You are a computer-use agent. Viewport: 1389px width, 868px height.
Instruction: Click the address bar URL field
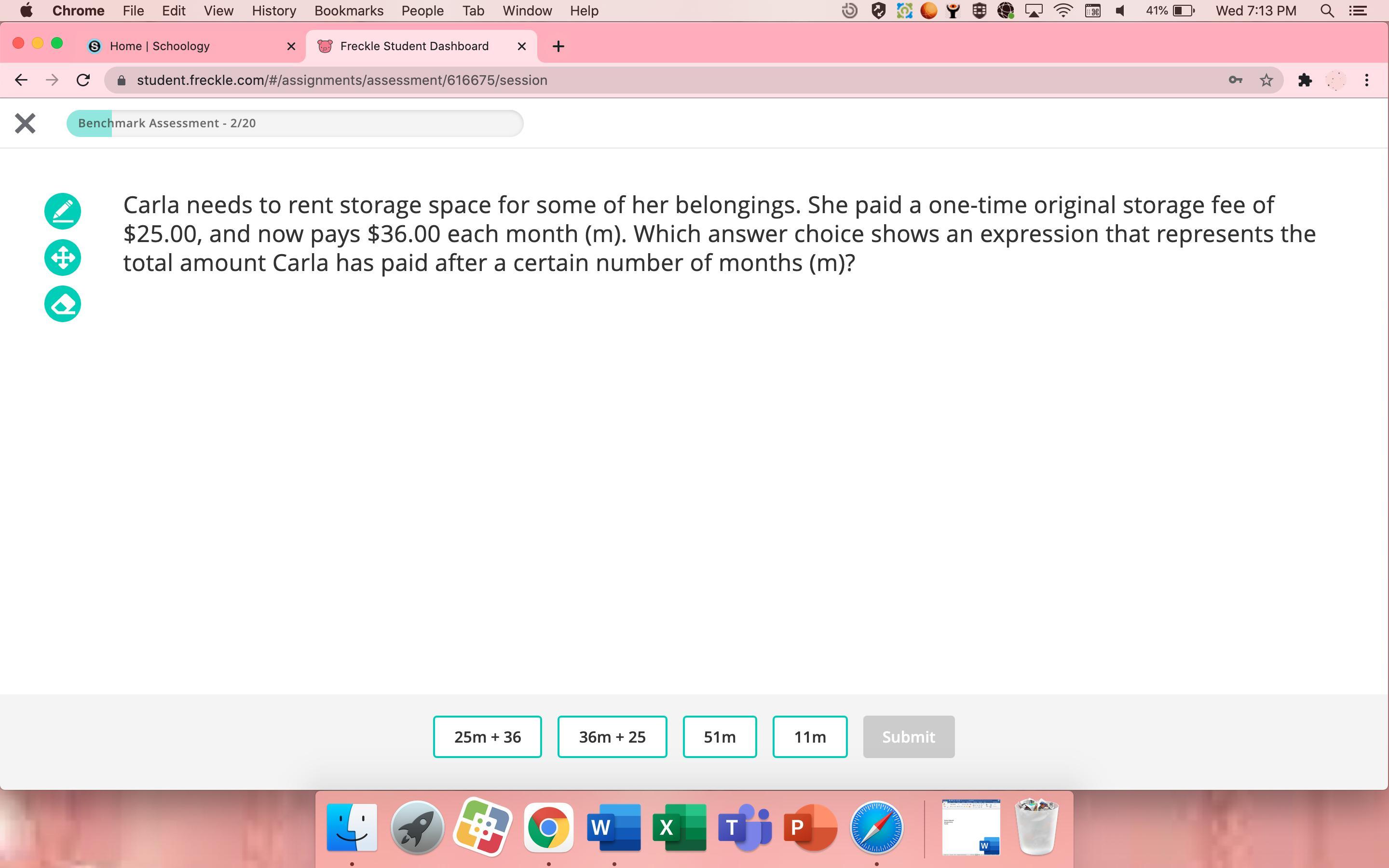(631, 81)
